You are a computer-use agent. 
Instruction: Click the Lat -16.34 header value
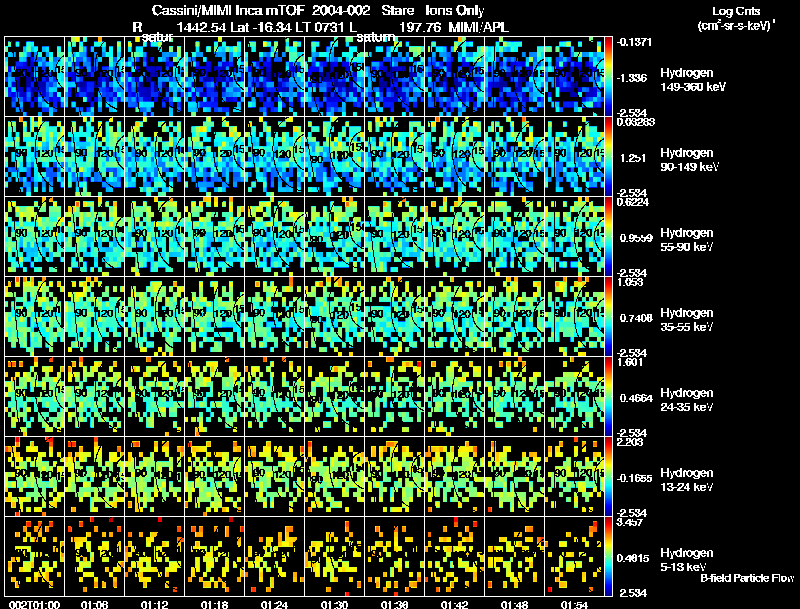click(x=261, y=27)
